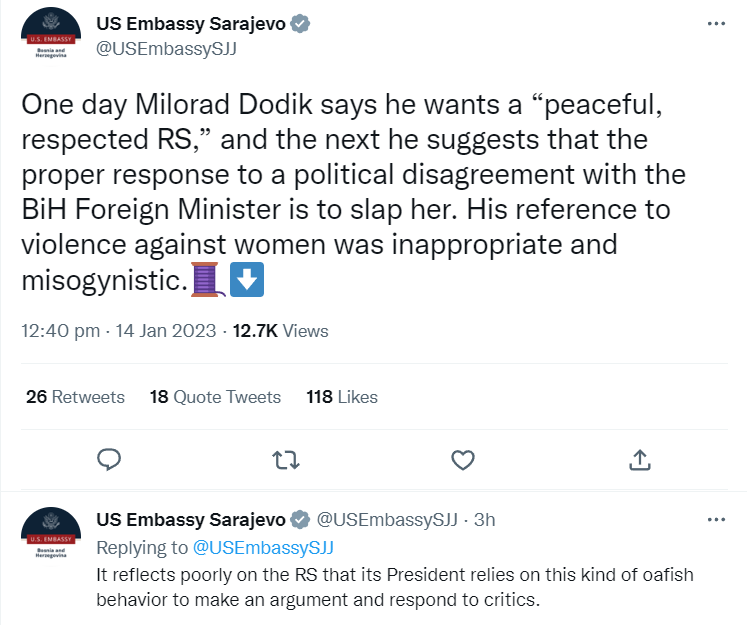Viewport: 747px width, 625px height.
Task: Click the blue @USEmbassySJJ mention link
Action: pos(263,548)
